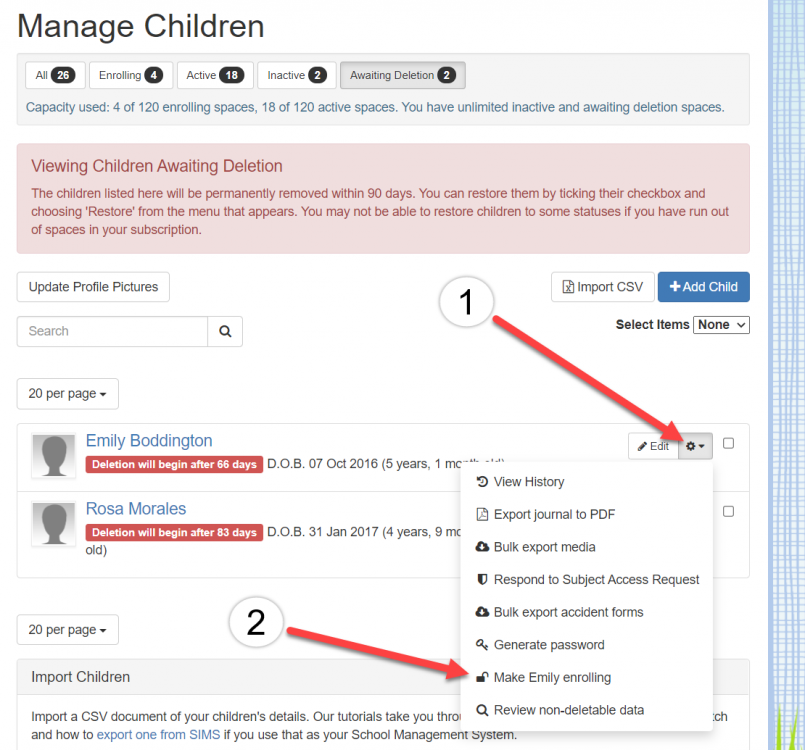
Task: Click the export one from SIMS link
Action: point(158,735)
